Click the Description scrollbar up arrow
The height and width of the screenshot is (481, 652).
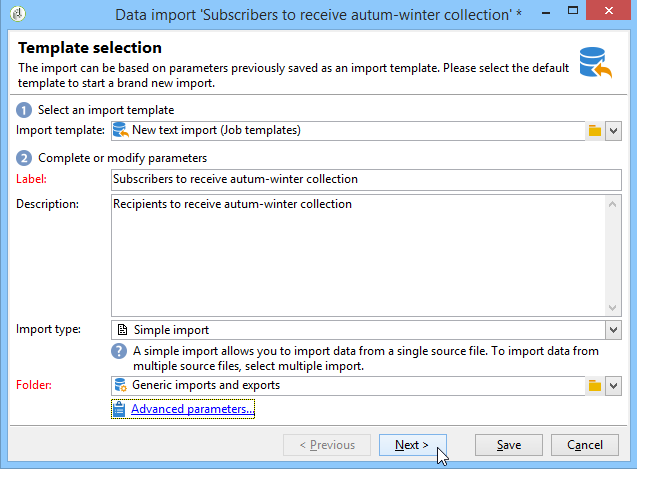click(613, 204)
